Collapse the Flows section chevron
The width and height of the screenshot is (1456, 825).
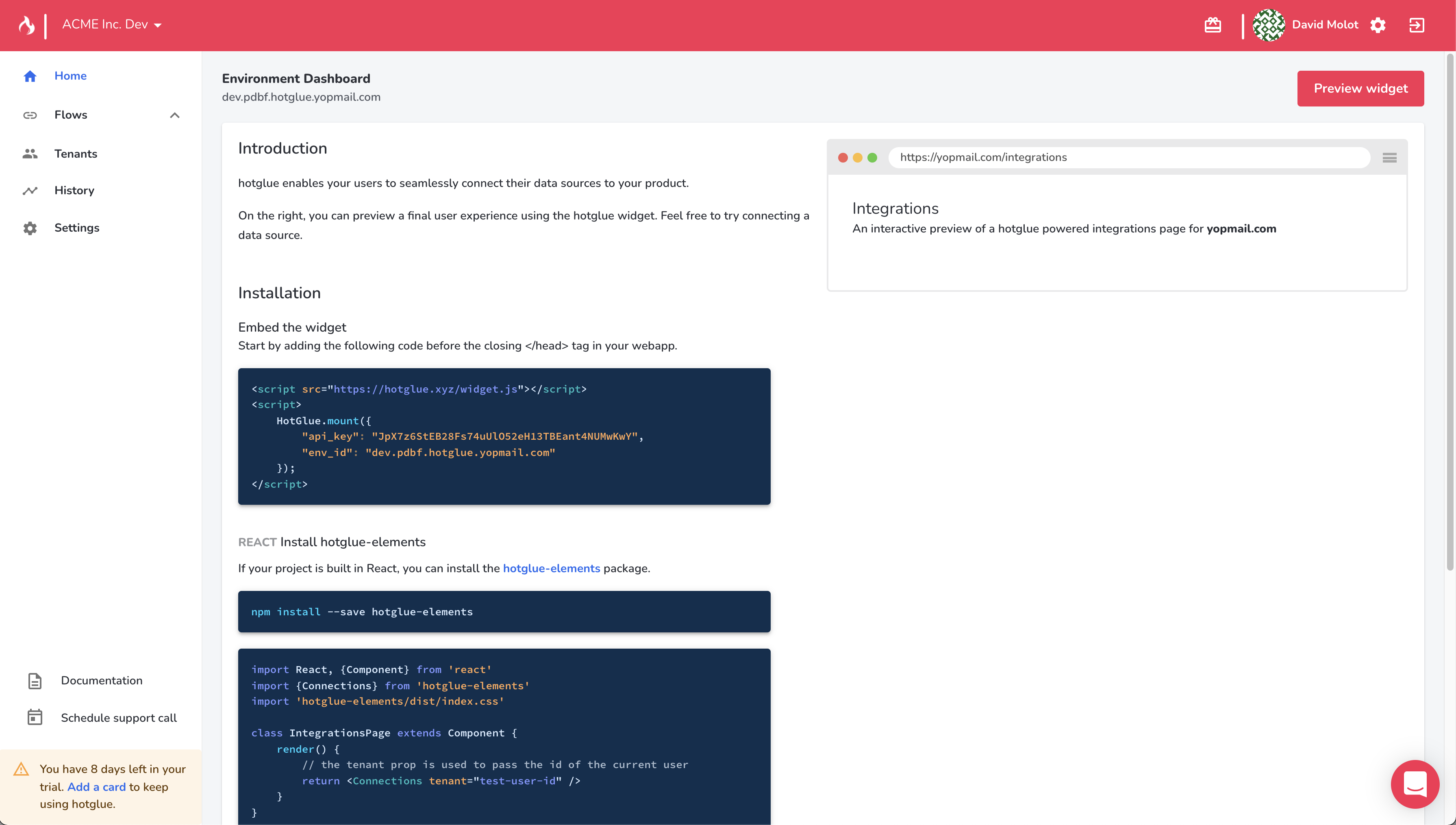click(174, 115)
